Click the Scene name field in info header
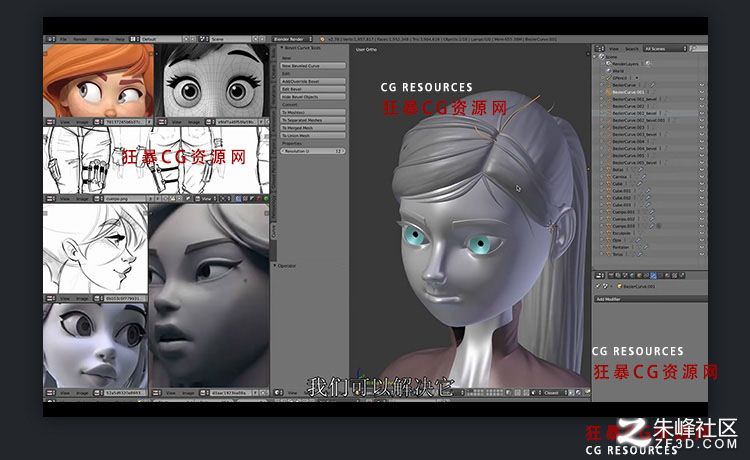The height and width of the screenshot is (460, 750). click(231, 39)
